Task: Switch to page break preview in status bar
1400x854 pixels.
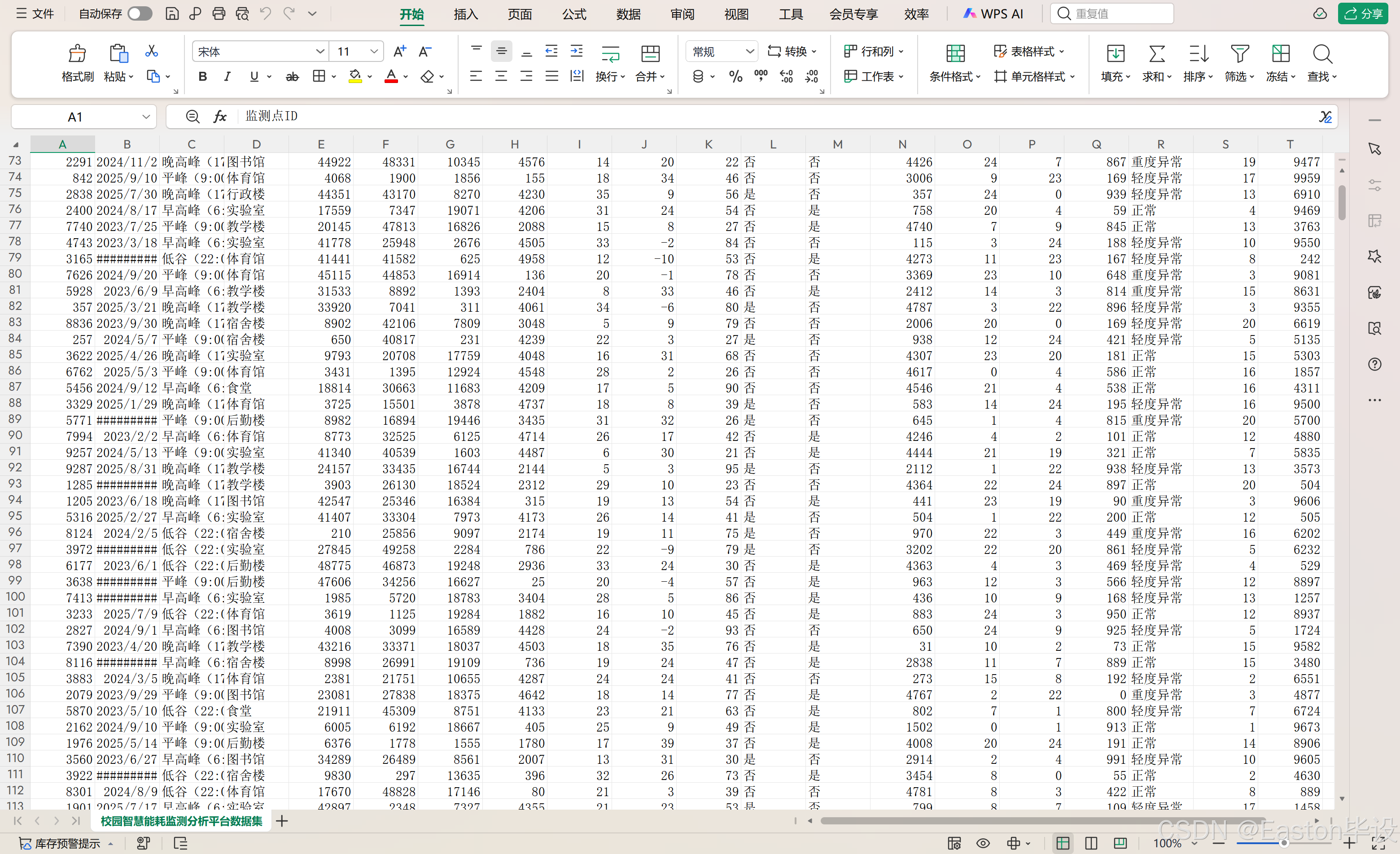Action: coord(1120,843)
